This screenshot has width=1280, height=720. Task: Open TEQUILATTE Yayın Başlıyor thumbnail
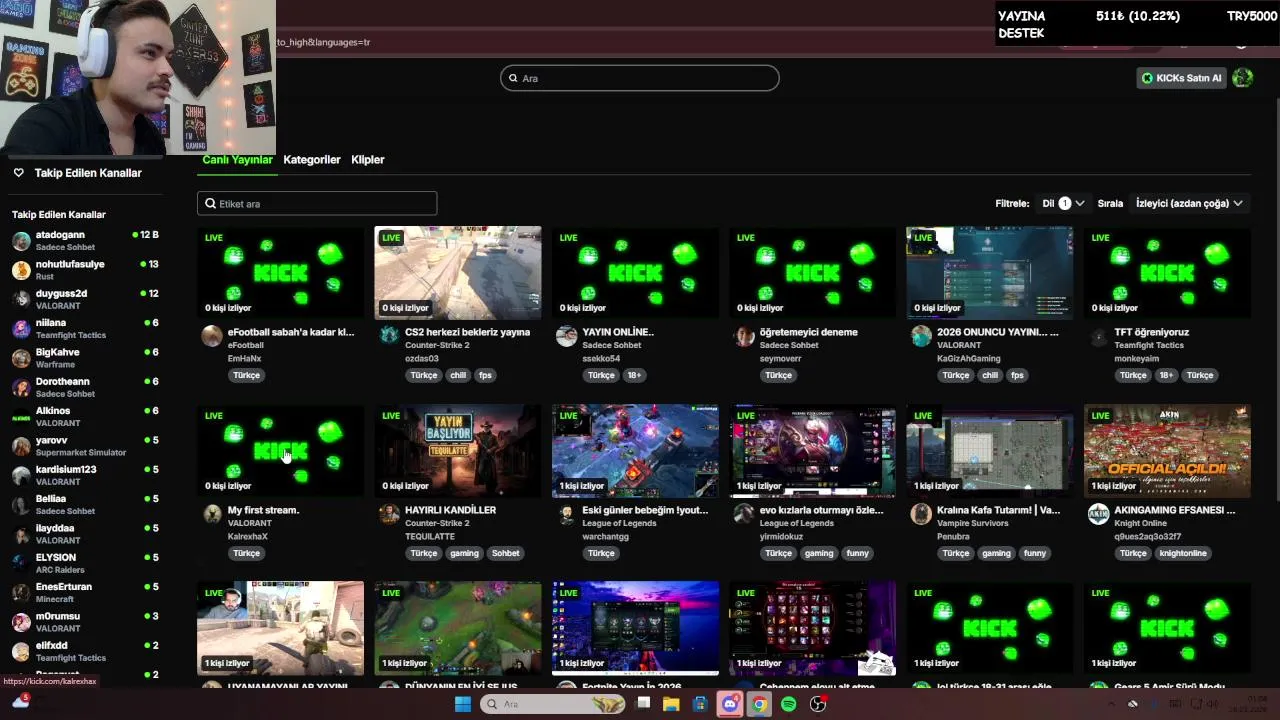click(458, 450)
